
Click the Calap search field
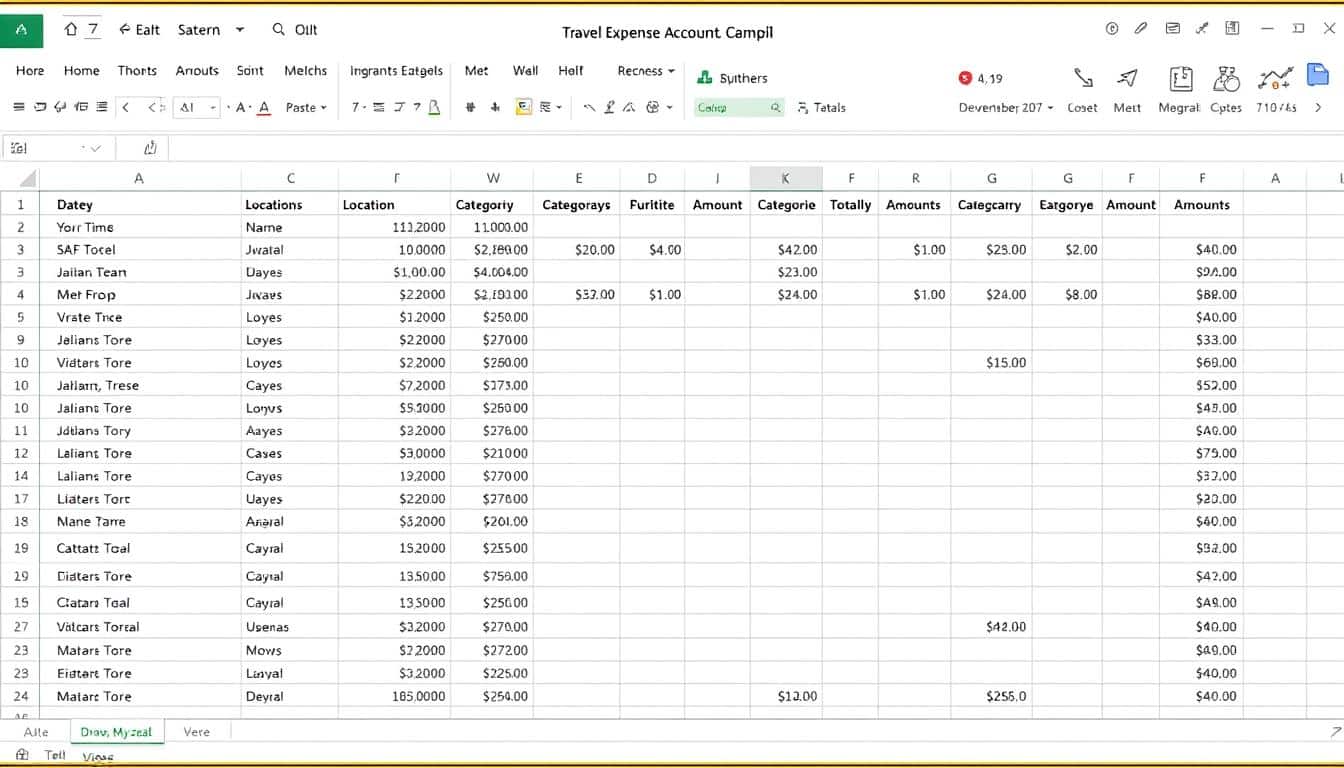click(739, 107)
